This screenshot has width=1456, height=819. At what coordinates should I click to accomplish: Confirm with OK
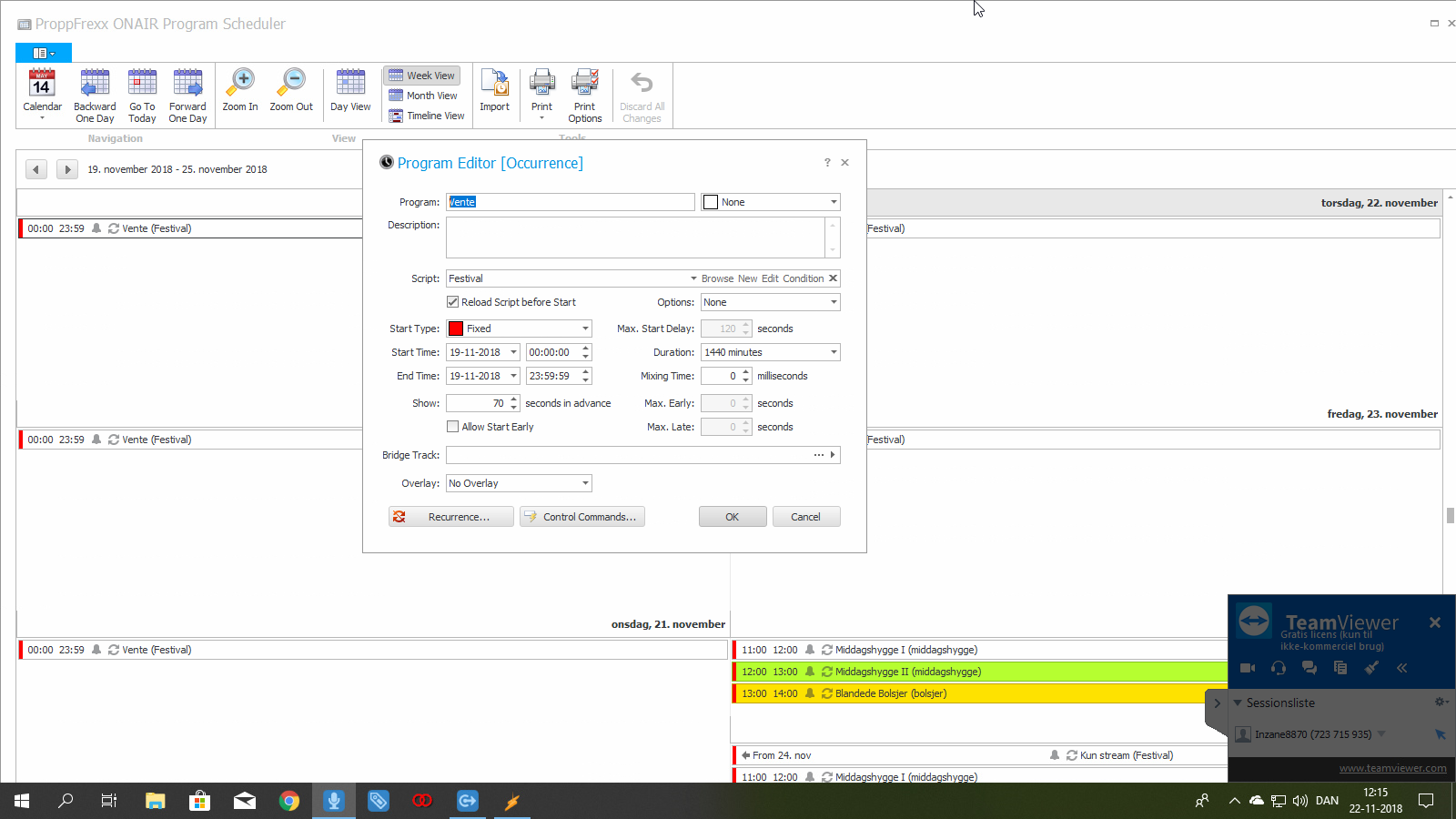(733, 517)
